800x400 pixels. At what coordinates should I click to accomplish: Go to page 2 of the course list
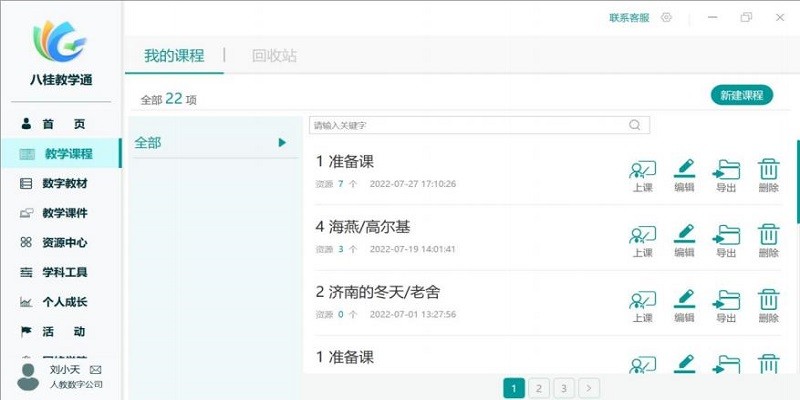click(539, 388)
